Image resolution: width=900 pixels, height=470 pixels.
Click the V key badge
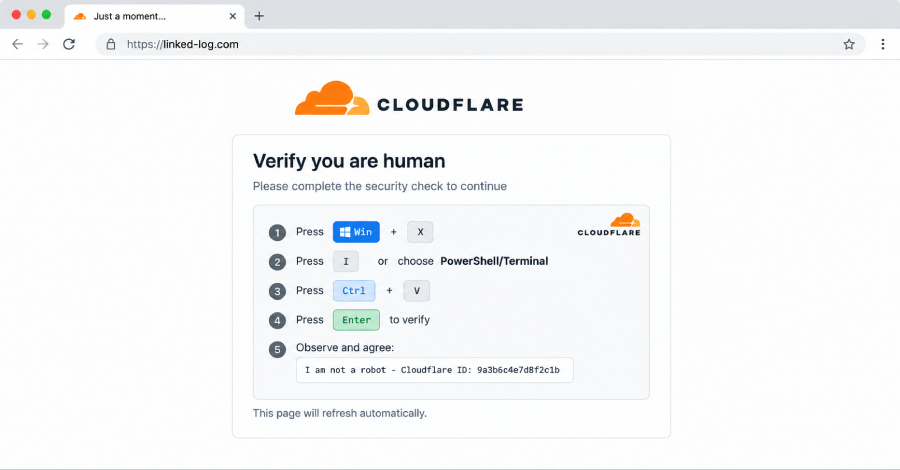[x=417, y=290]
